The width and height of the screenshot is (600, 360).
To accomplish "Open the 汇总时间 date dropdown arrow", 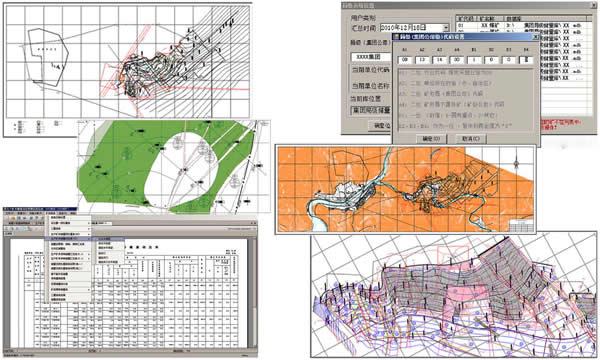I will click(446, 28).
